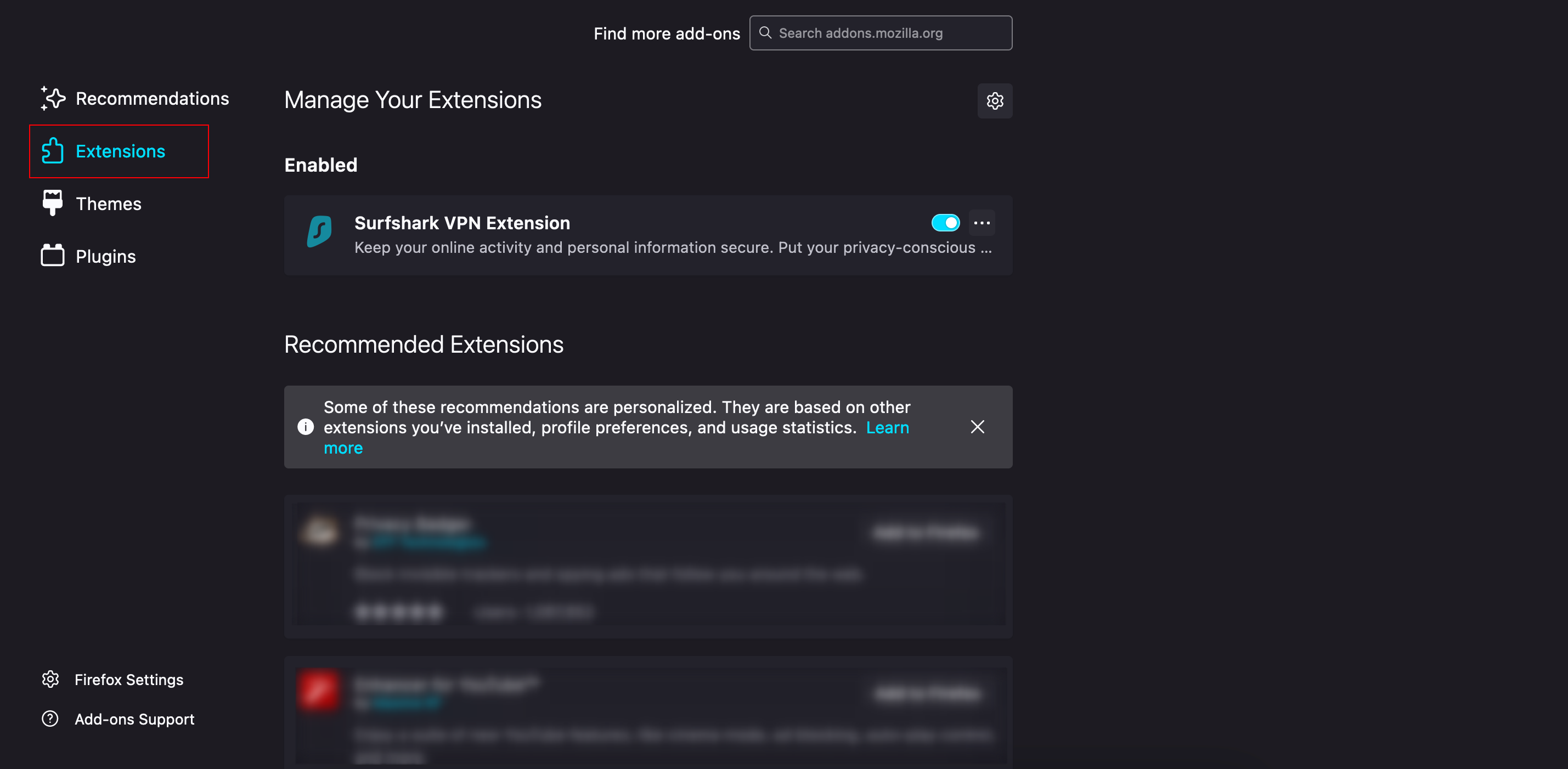Click the Plugins block icon
The image size is (1568, 769).
(x=52, y=256)
